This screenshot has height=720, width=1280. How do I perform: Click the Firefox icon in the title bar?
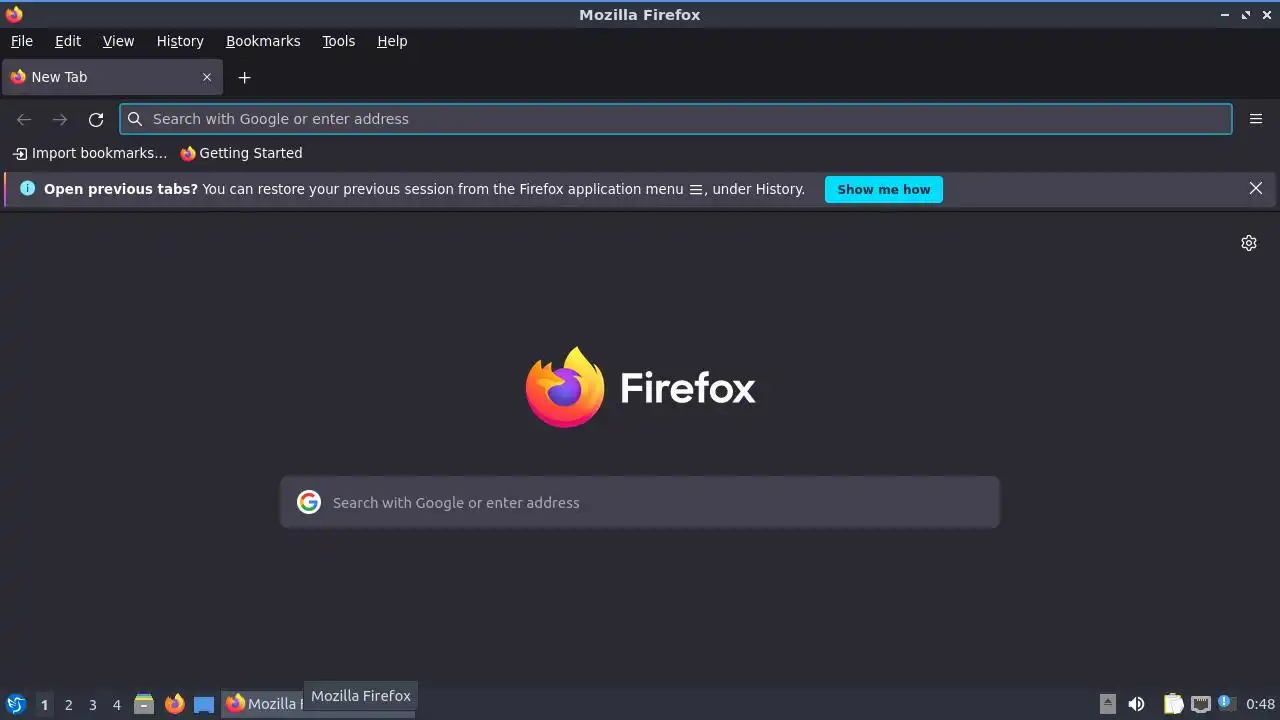pos(14,14)
